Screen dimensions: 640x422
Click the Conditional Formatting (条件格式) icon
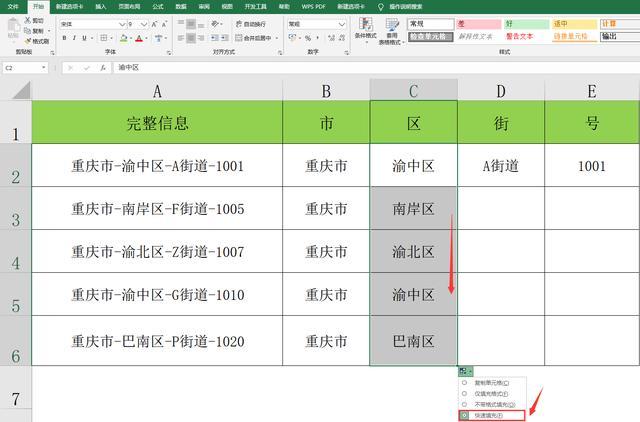366,29
